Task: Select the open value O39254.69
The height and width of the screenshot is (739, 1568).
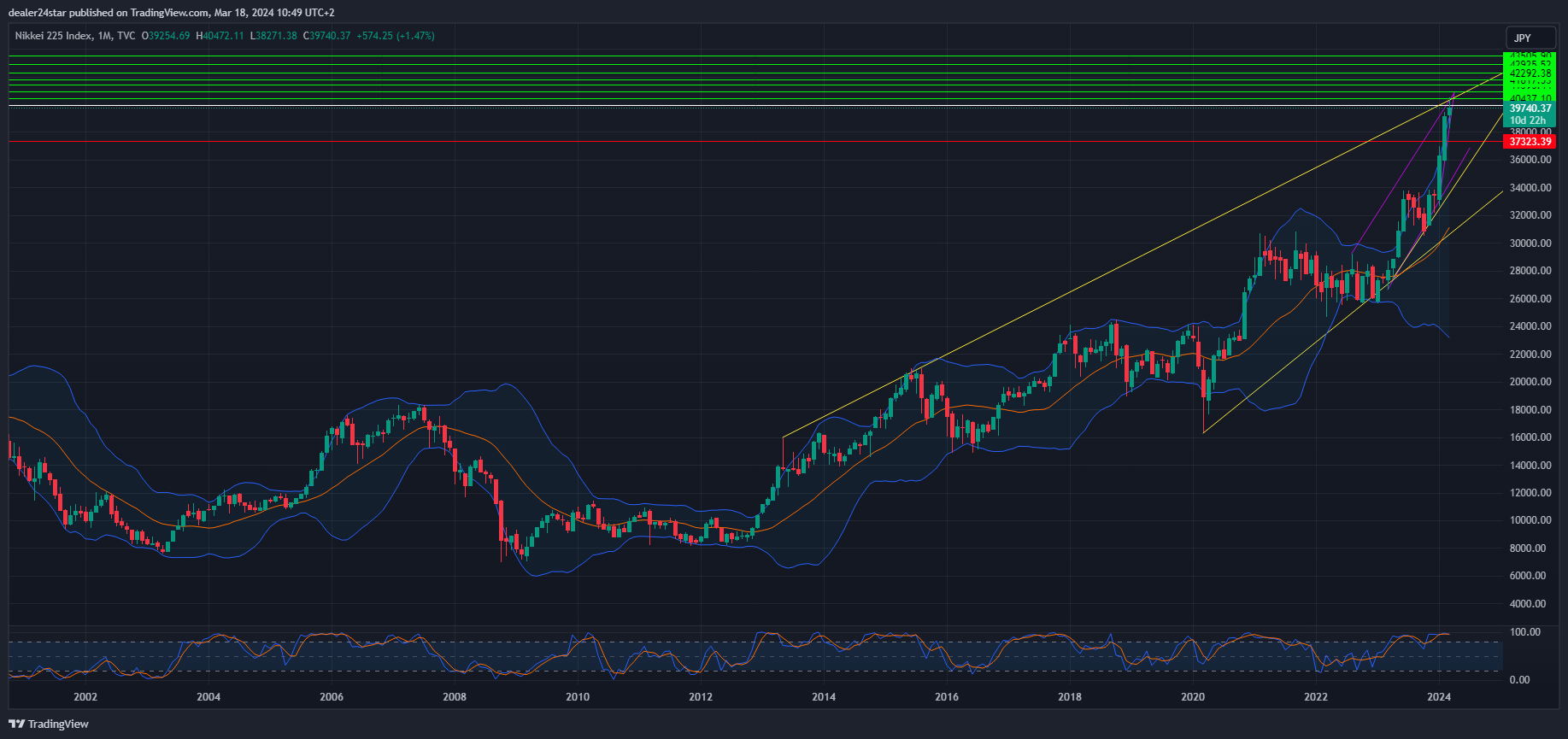Action: pos(166,36)
